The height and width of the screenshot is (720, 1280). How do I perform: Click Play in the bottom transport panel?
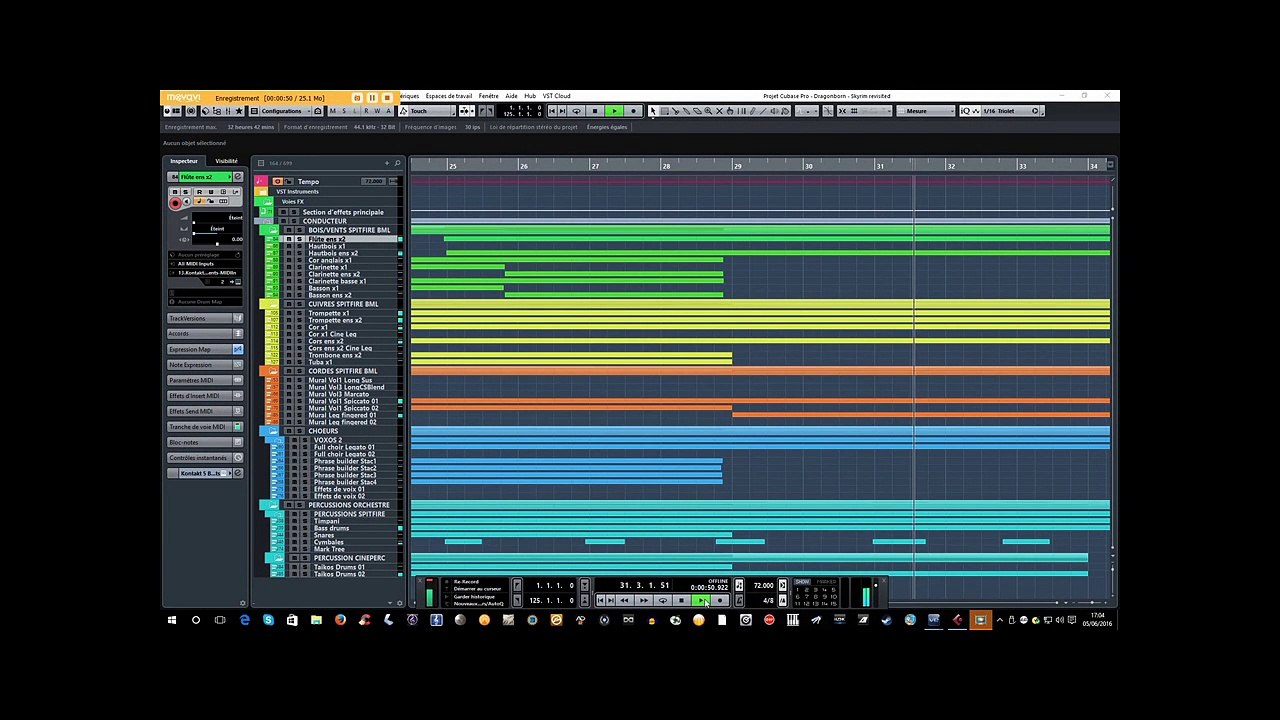701,600
